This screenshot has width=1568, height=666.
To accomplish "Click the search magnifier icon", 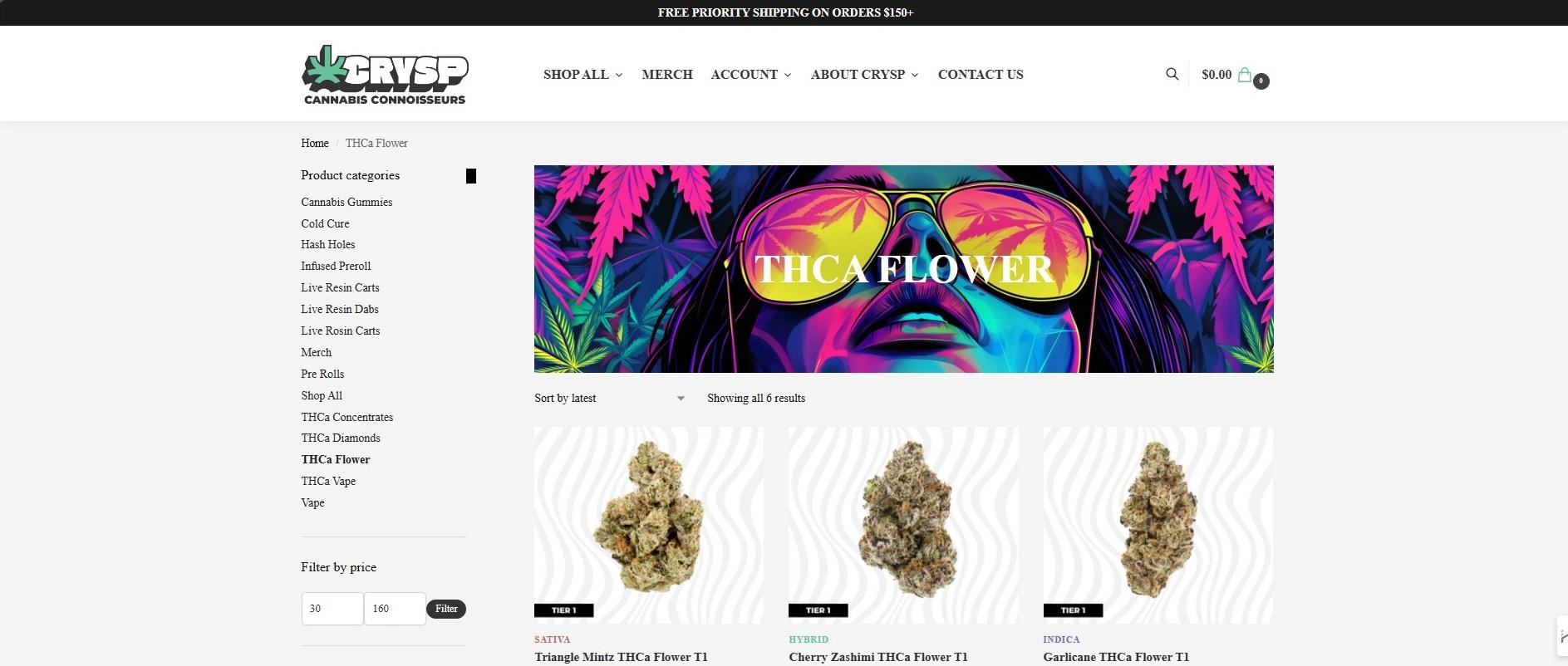I will (1172, 74).
